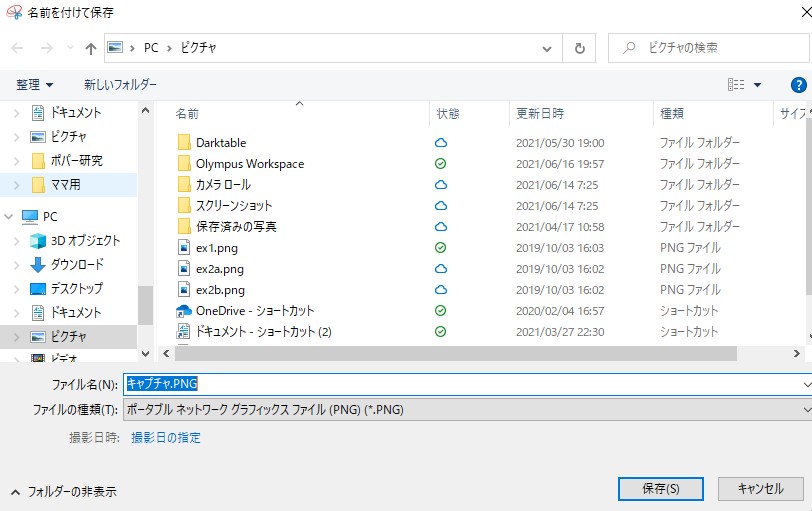The height and width of the screenshot is (511, 812).
Task: Go back using the back arrow
Action: point(17,48)
